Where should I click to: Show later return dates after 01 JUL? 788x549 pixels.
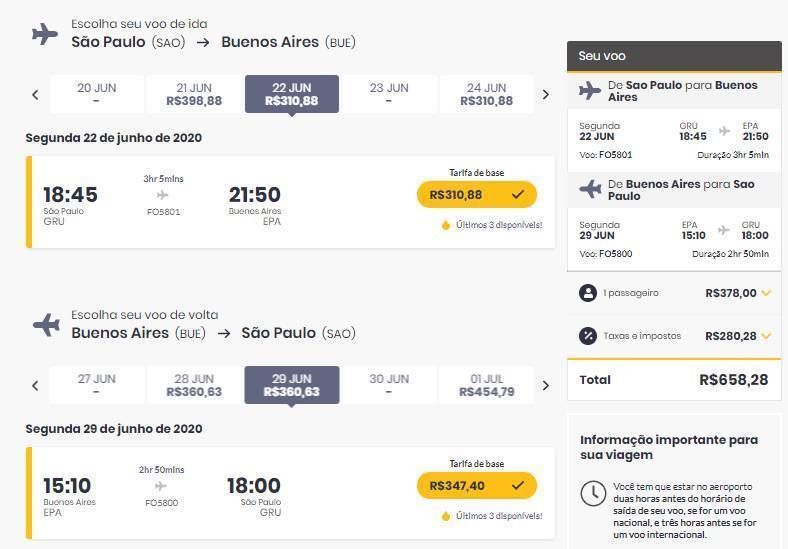click(546, 386)
